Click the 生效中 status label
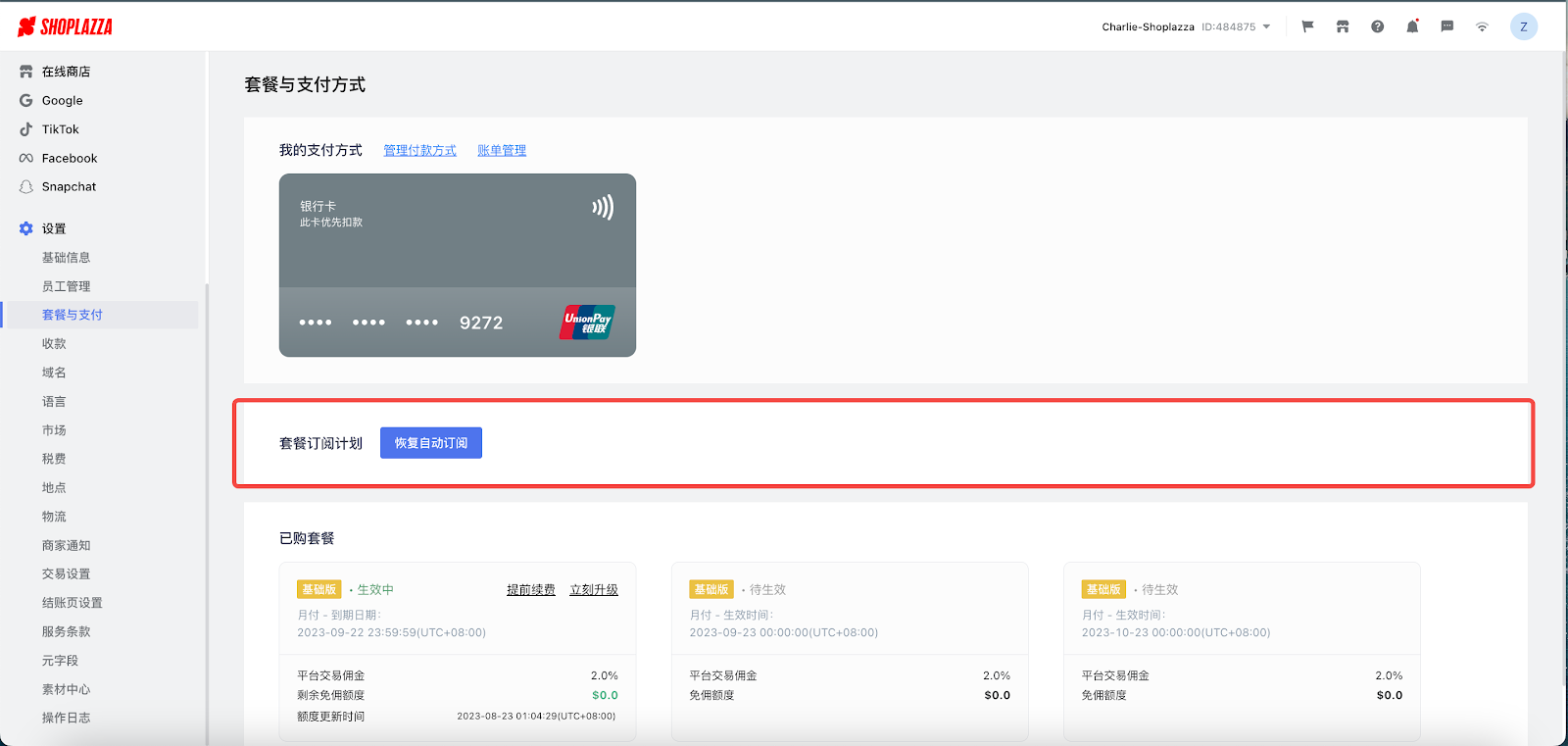The width and height of the screenshot is (1568, 746). point(375,590)
